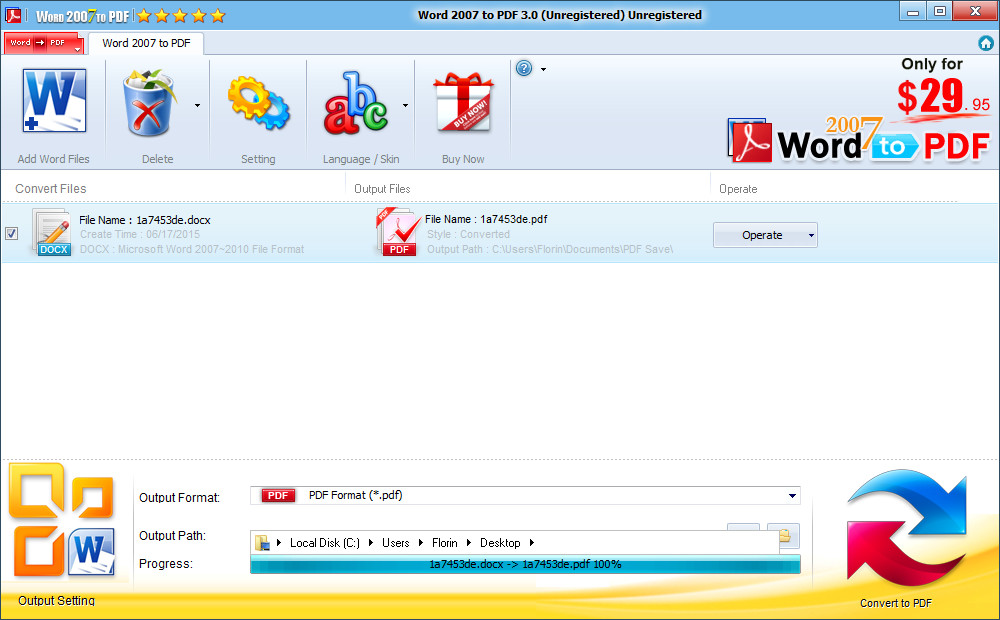The height and width of the screenshot is (620, 1000).
Task: Switch to the Word 2007 to PDF tab
Action: pos(145,43)
